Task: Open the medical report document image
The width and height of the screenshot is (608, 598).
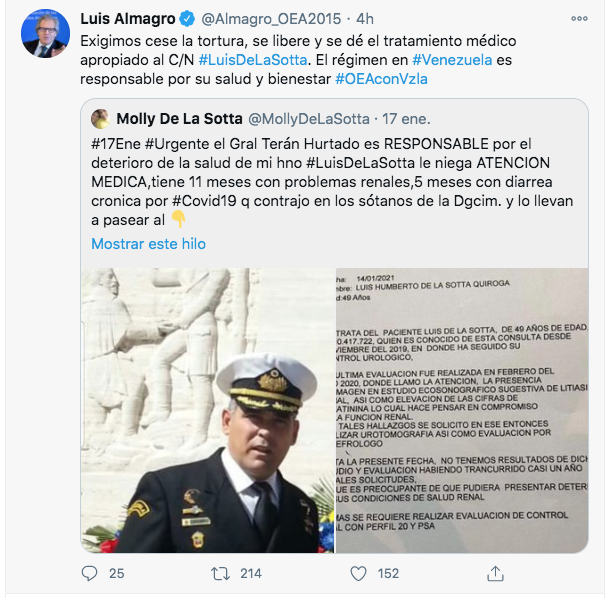Action: pos(462,410)
